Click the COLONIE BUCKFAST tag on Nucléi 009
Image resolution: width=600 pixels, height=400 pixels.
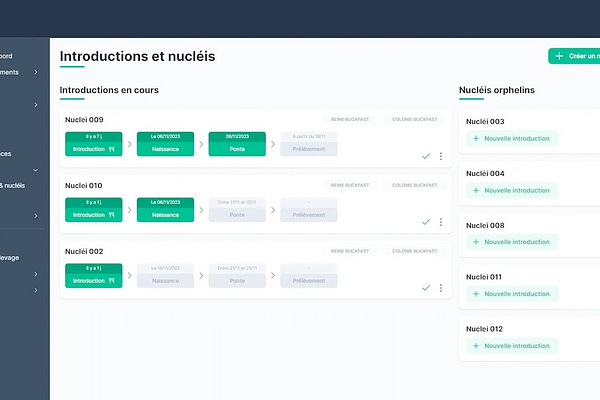[x=414, y=119]
